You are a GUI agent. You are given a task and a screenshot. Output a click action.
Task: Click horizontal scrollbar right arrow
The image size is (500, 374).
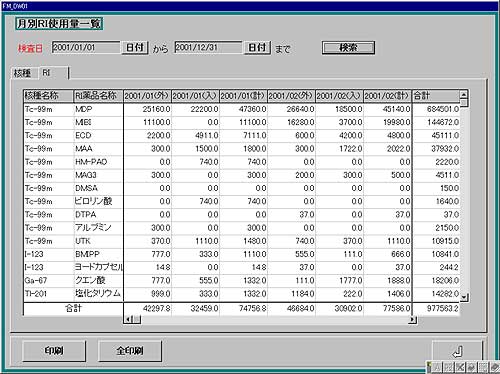pos(412,319)
